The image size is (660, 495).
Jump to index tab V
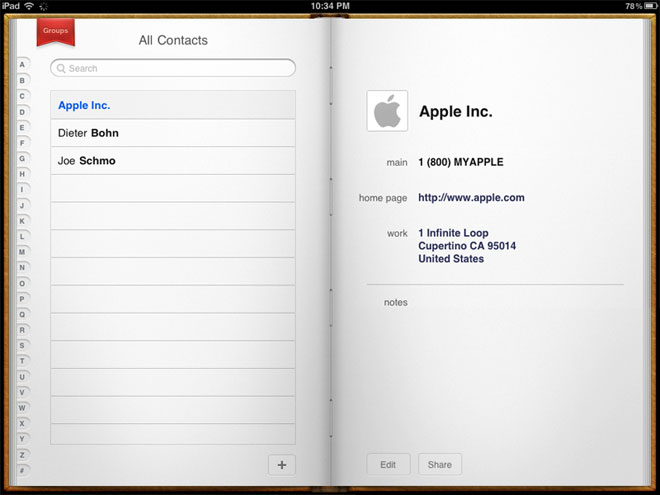(x=22, y=392)
